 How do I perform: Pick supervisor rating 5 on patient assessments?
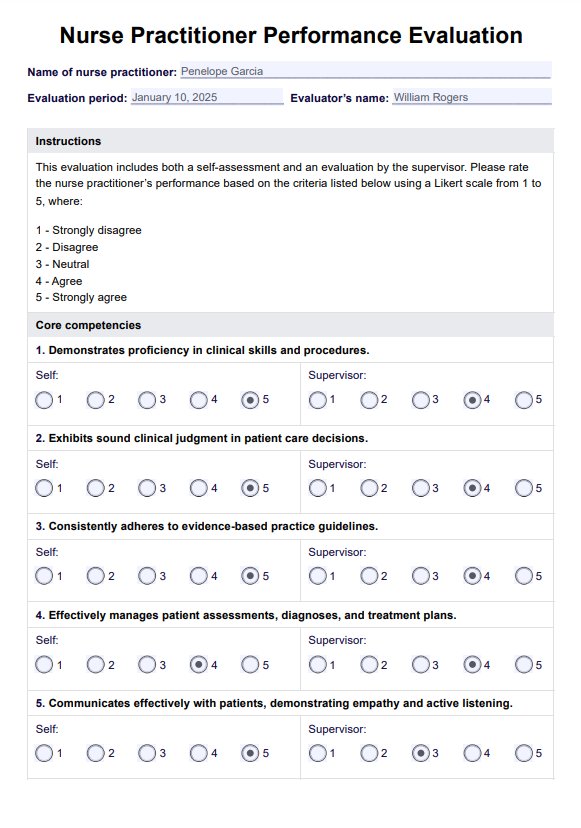click(525, 663)
